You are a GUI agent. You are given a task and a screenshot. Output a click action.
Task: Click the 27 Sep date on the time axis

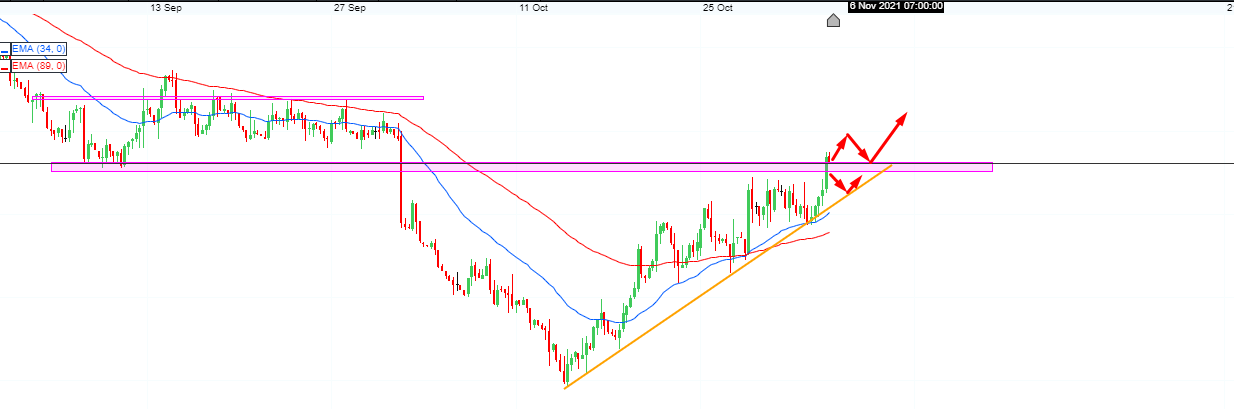(x=350, y=7)
